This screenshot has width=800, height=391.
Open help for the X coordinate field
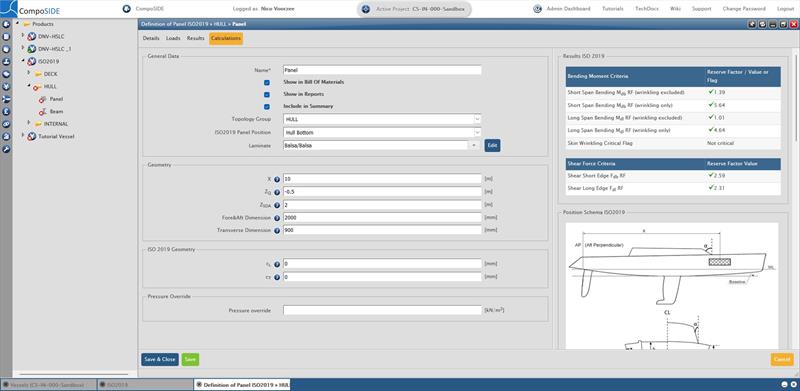[277, 179]
